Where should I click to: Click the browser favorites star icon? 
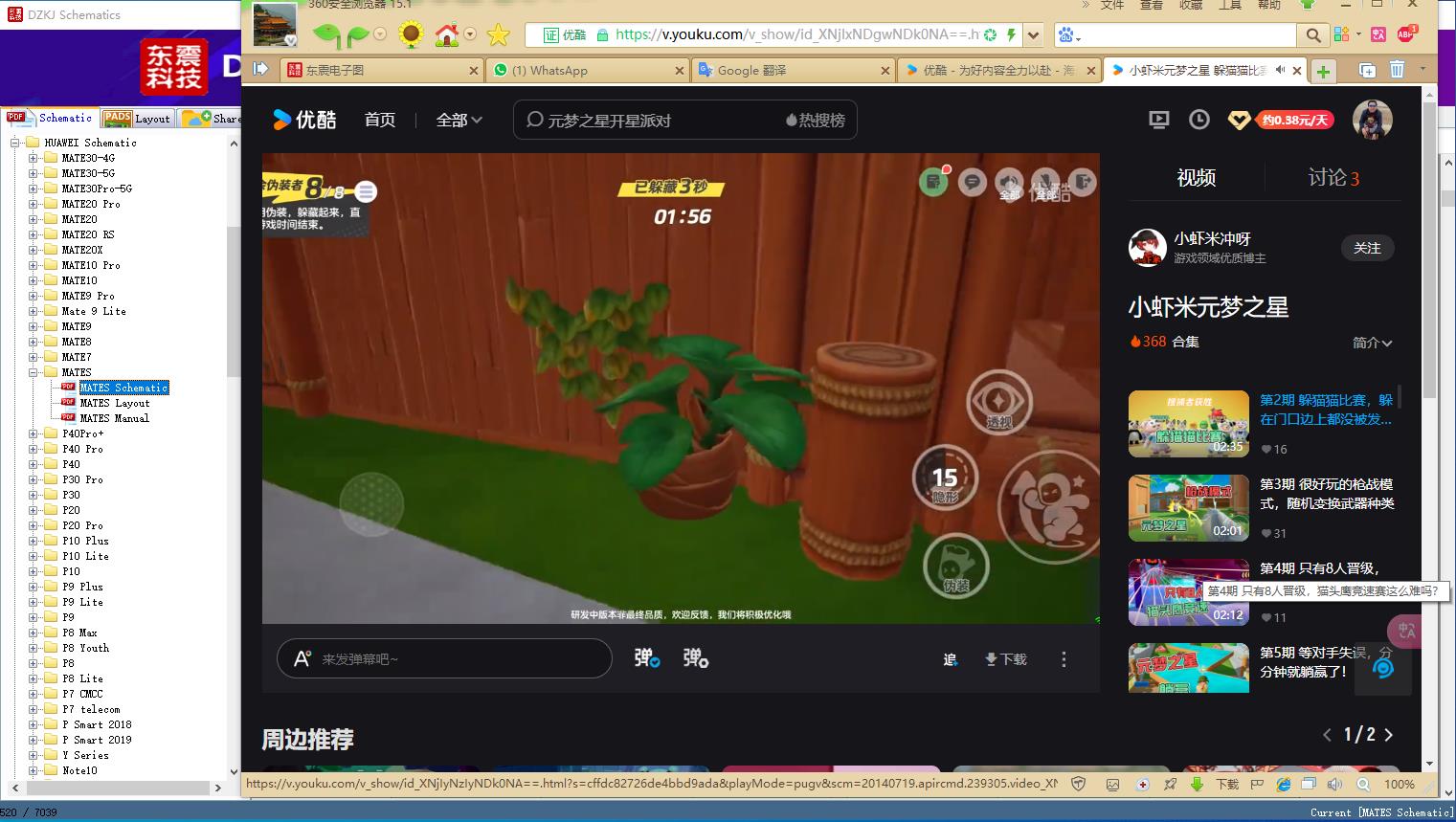point(499,35)
